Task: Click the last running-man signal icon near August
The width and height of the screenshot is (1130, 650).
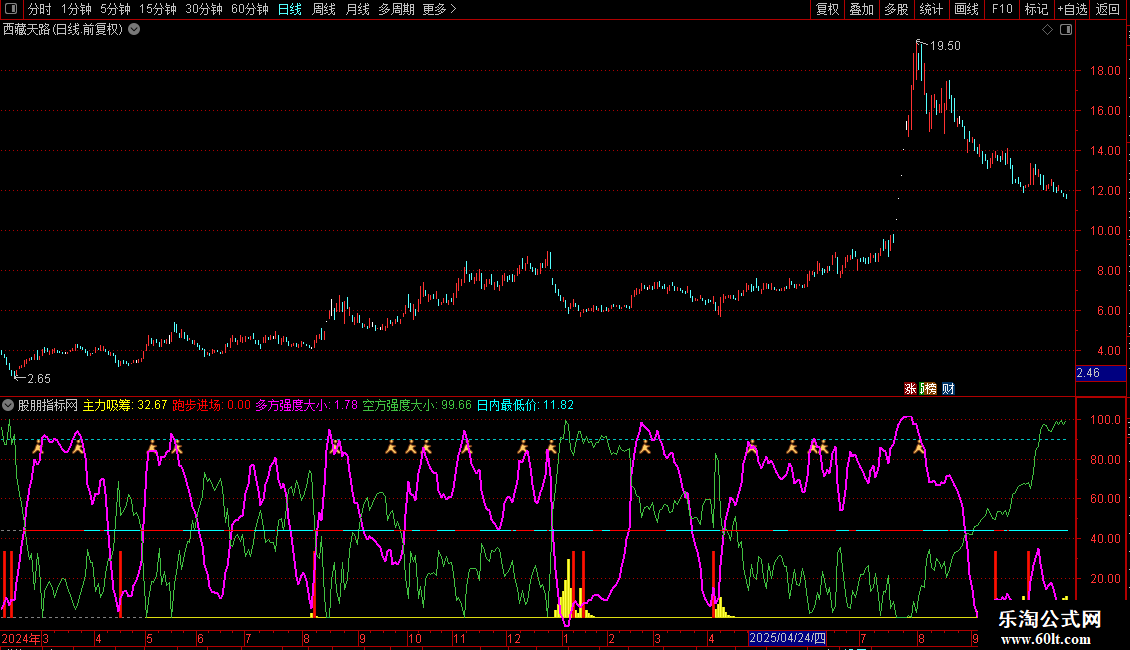Action: pos(919,447)
